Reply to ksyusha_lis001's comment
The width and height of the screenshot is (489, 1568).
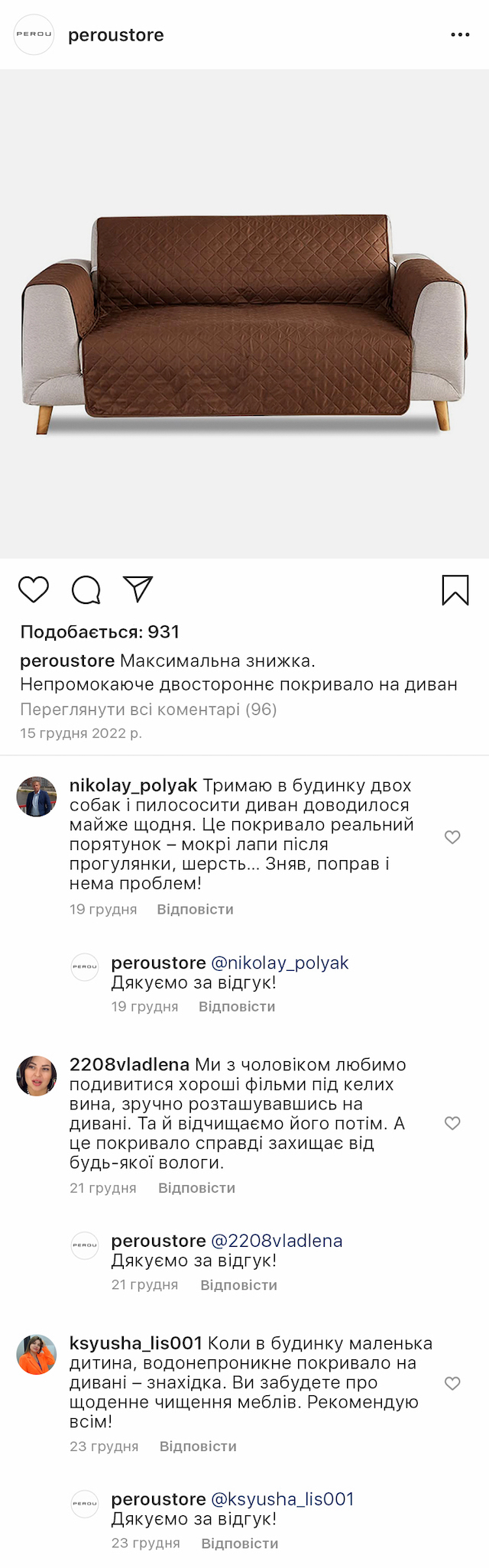198,1446
